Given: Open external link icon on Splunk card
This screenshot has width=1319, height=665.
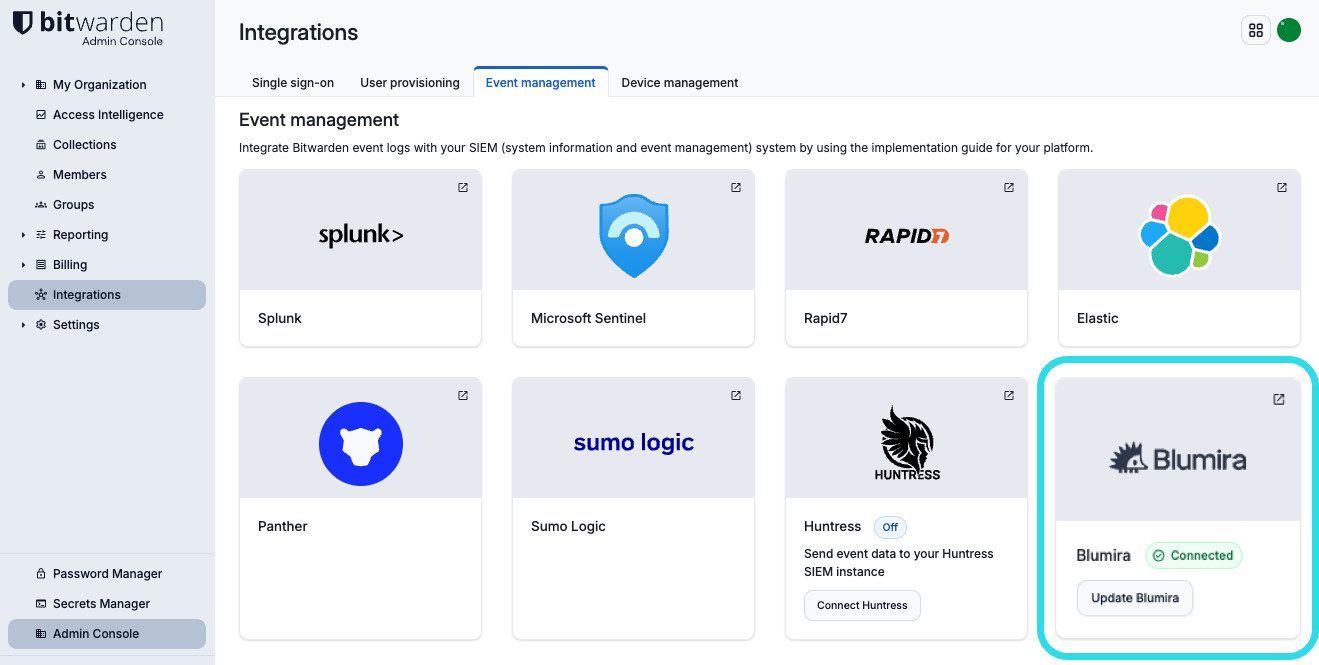Looking at the screenshot, I should (463, 188).
